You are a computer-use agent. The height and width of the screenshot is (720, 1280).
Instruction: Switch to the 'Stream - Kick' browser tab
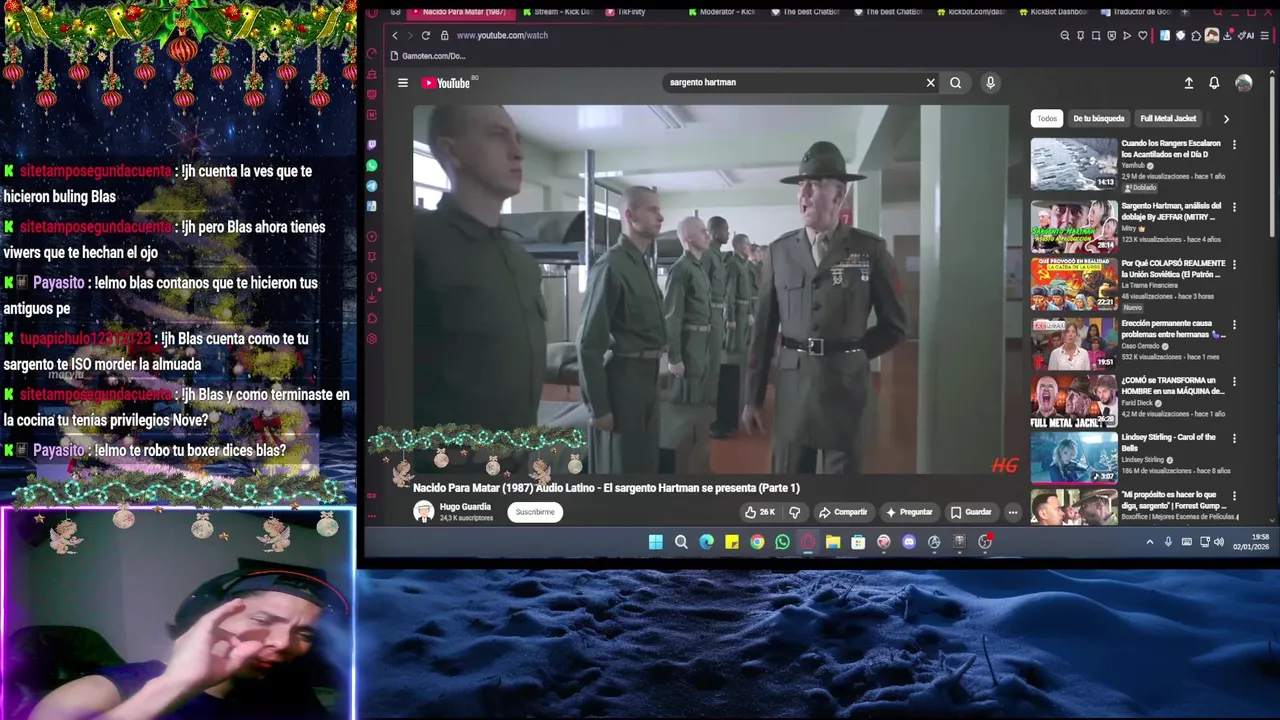tap(558, 12)
